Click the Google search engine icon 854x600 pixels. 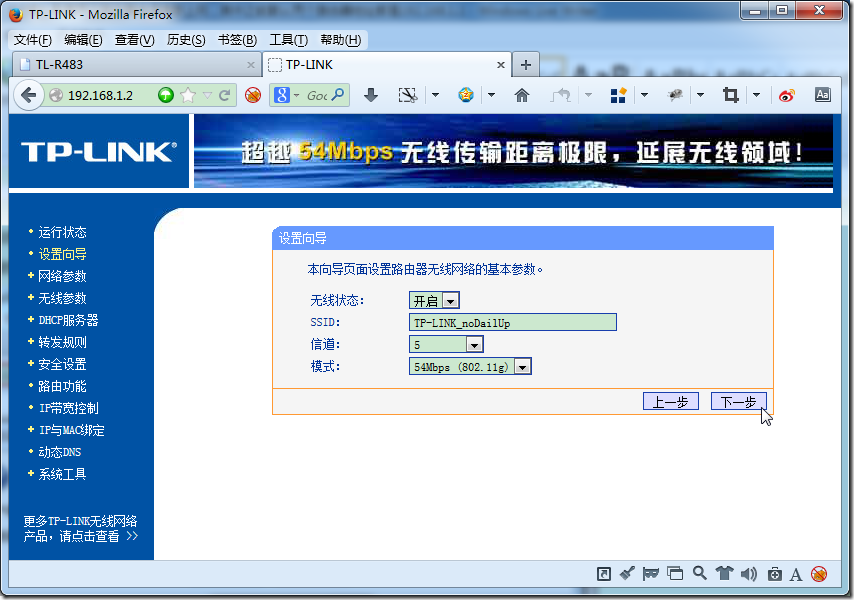(281, 95)
